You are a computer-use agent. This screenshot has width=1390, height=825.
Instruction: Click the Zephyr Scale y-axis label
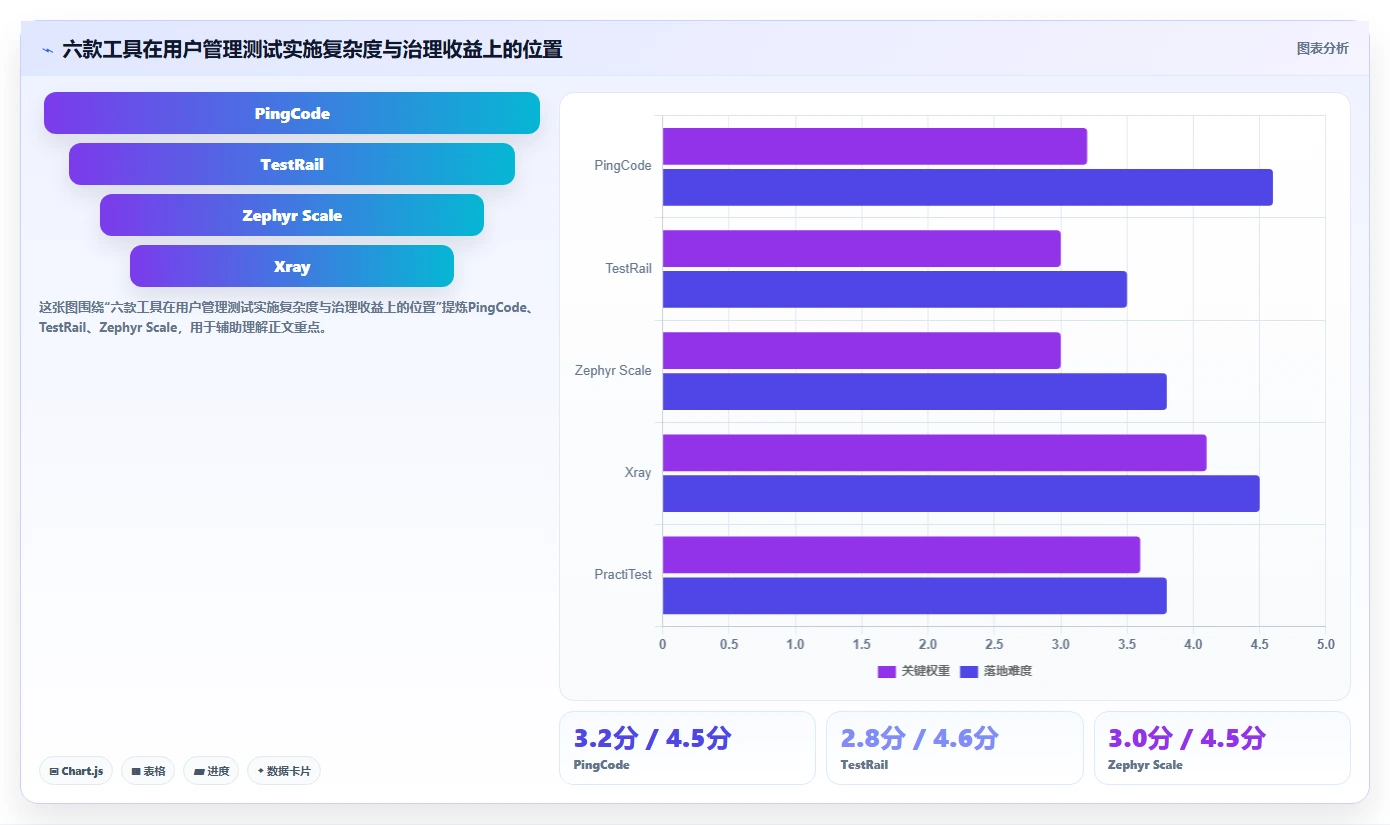tap(613, 370)
